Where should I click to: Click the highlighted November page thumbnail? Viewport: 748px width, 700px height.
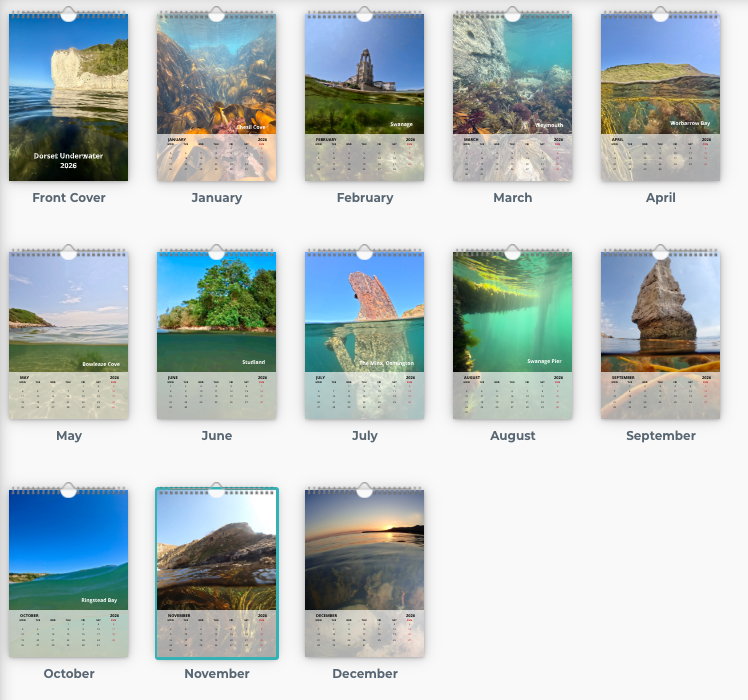coord(217,574)
